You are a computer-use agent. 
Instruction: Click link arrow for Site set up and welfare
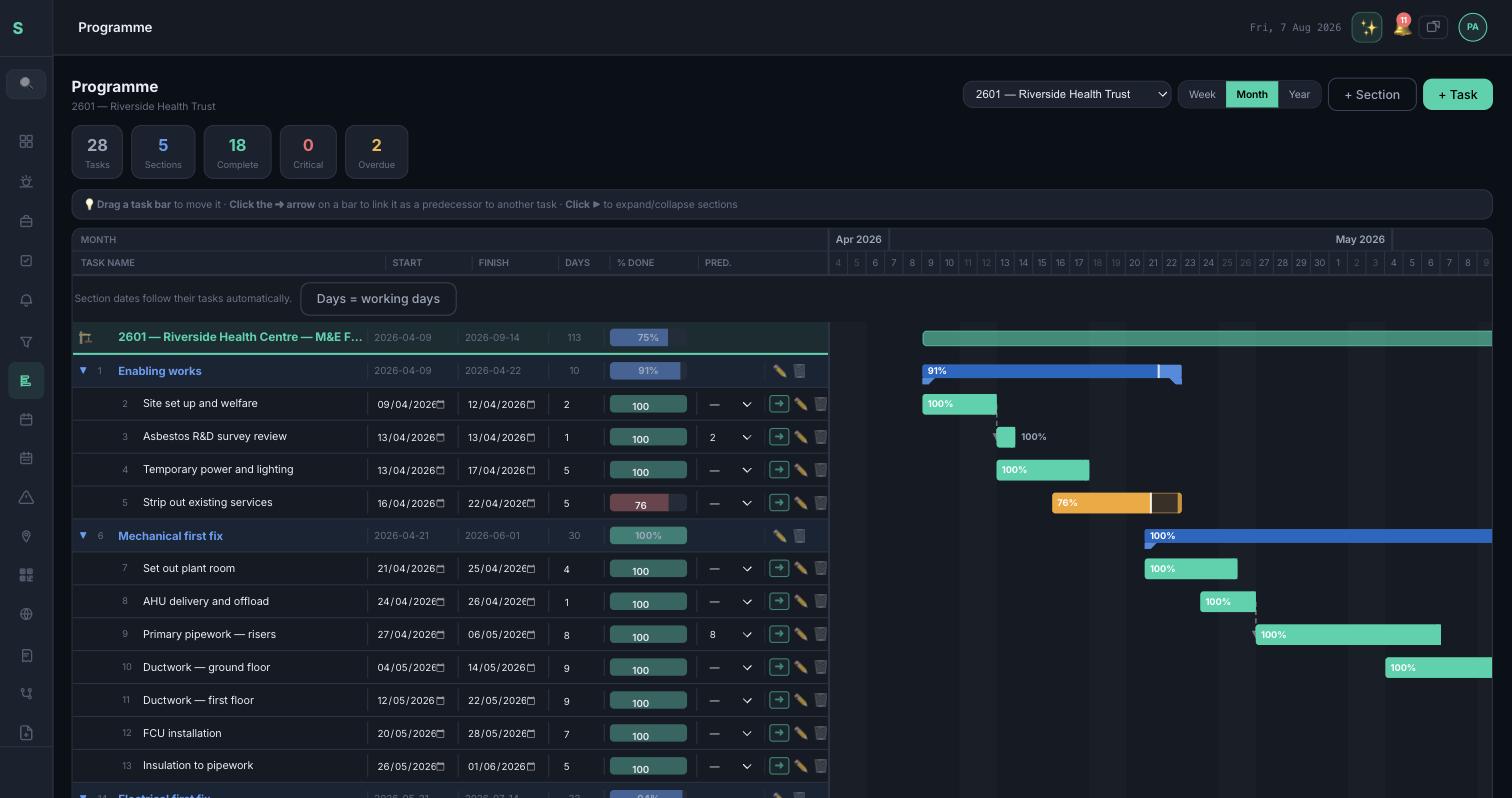pos(778,404)
